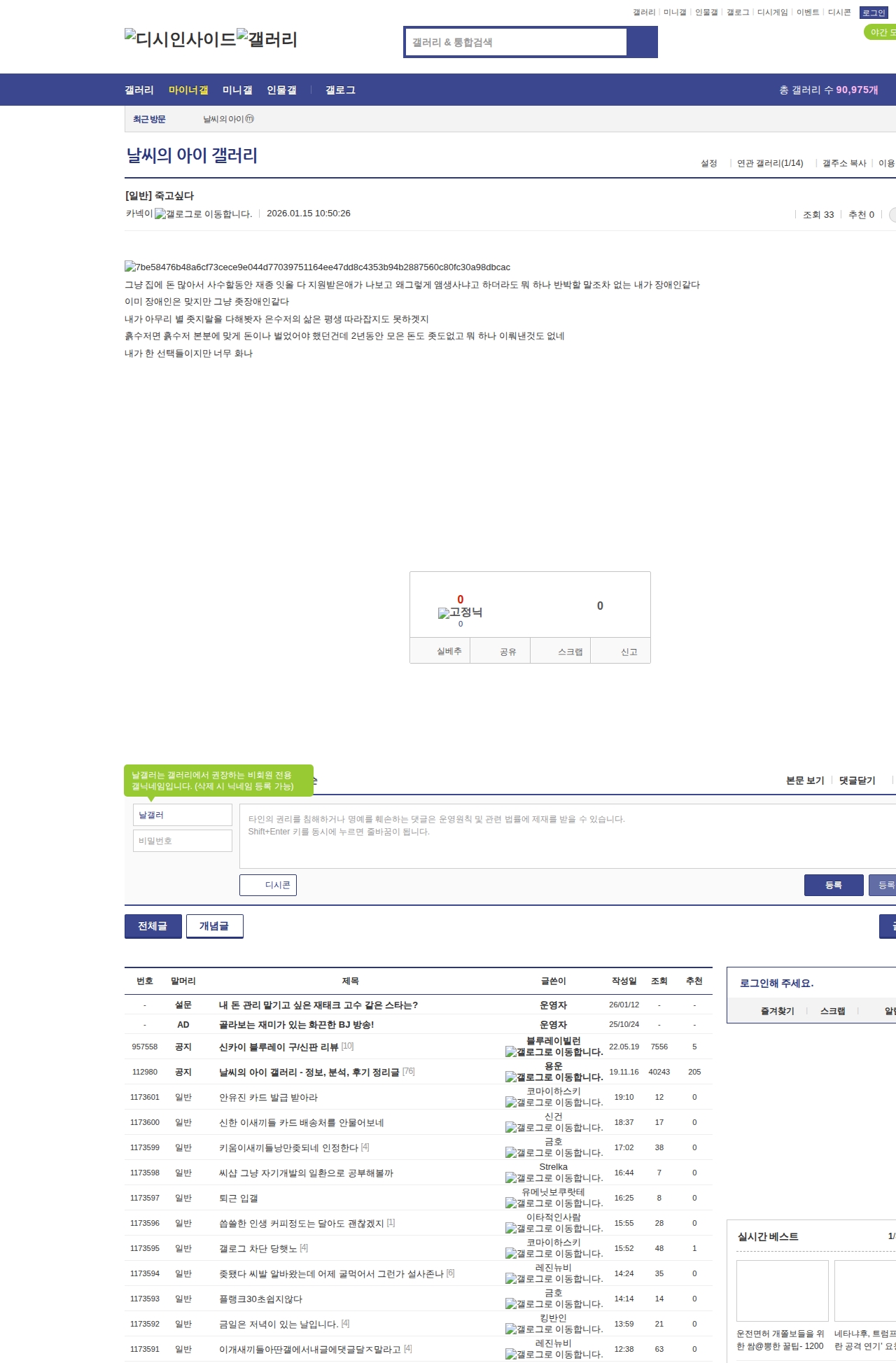Screen dimensions: 896x1363
Task: Select 마이너갤 in the blue navigation bar
Action: point(188,90)
